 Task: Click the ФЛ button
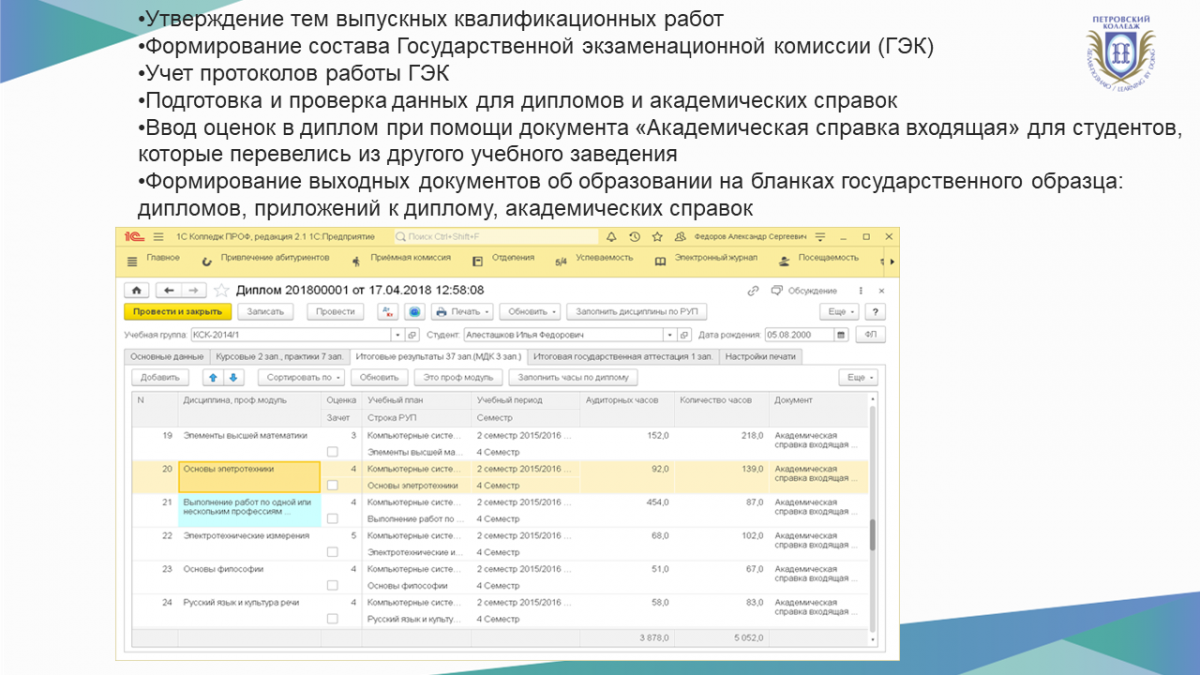click(x=870, y=335)
